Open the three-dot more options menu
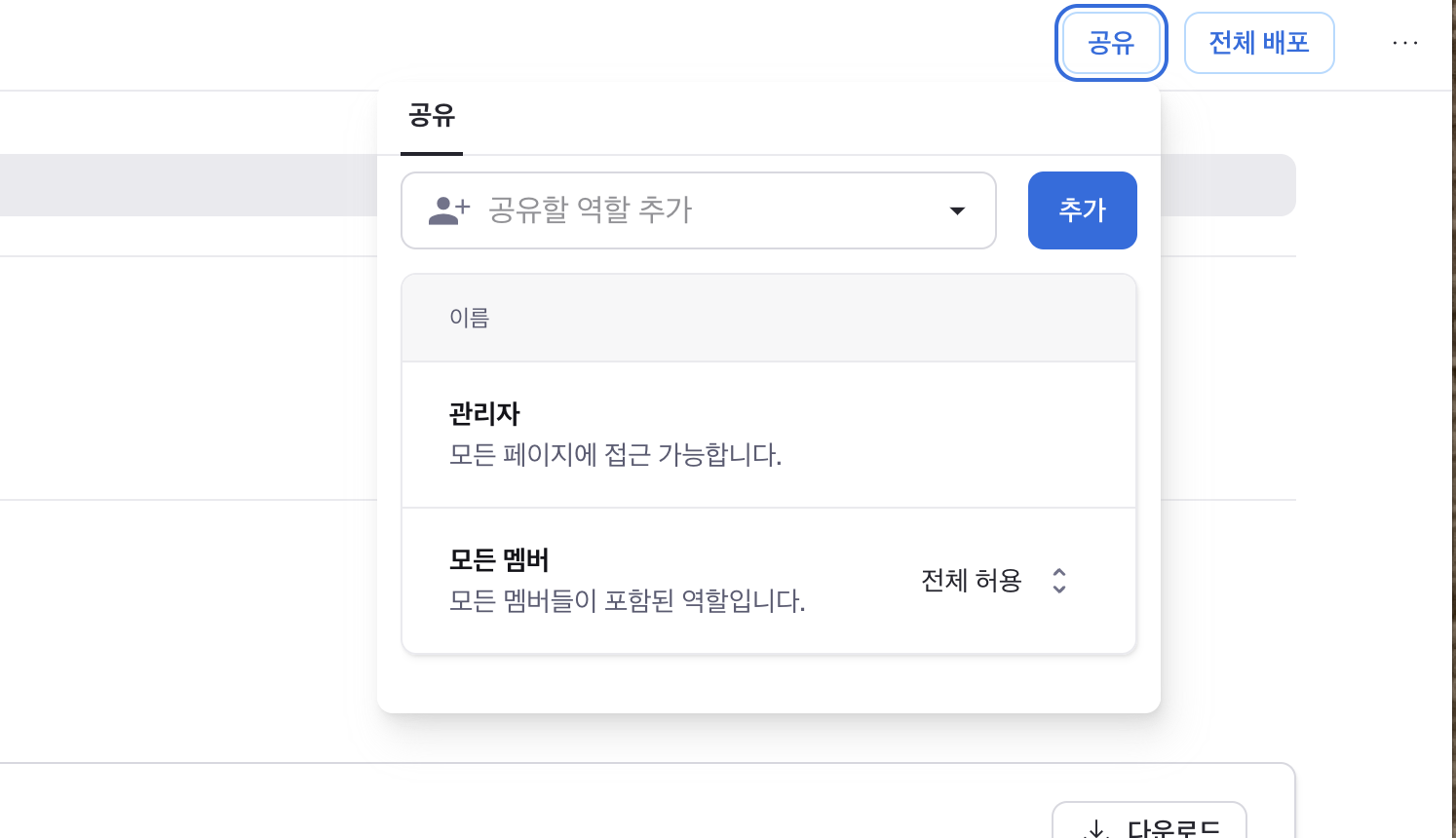This screenshot has height=838, width=1456. click(x=1405, y=43)
